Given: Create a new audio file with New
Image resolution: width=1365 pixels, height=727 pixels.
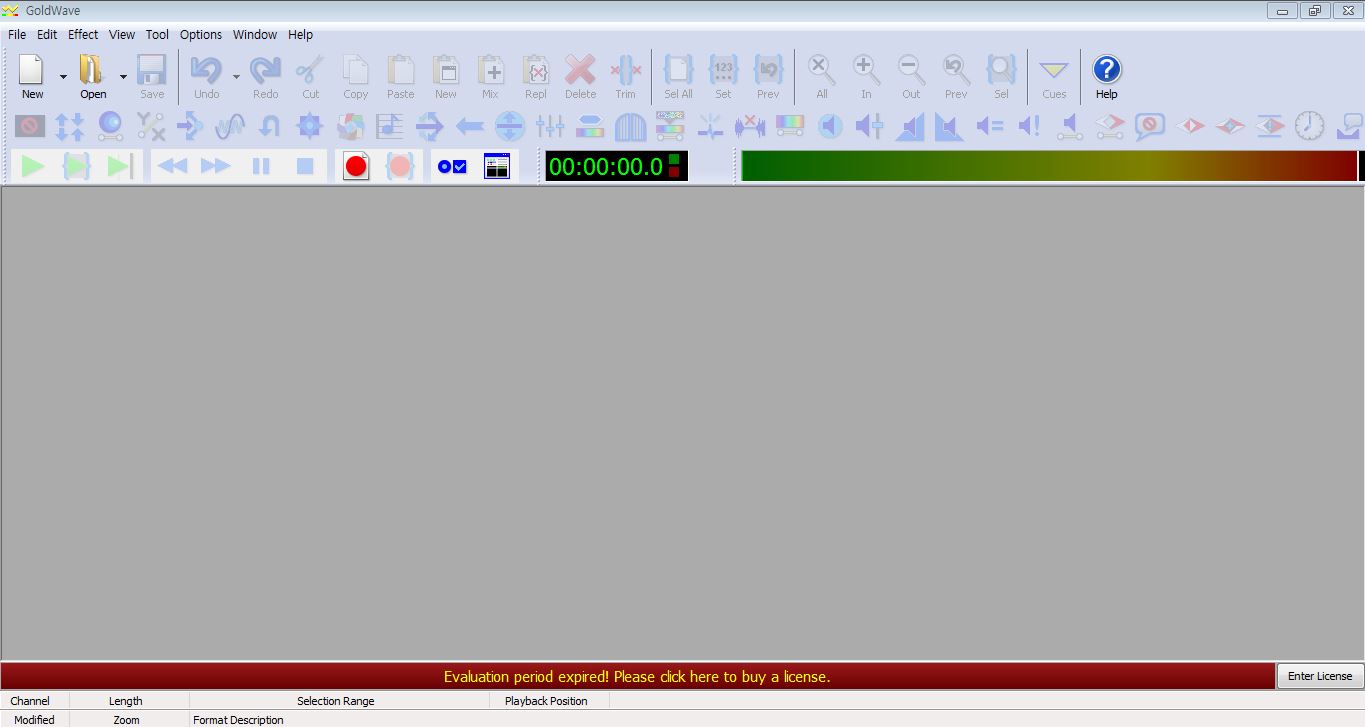Looking at the screenshot, I should tap(32, 76).
